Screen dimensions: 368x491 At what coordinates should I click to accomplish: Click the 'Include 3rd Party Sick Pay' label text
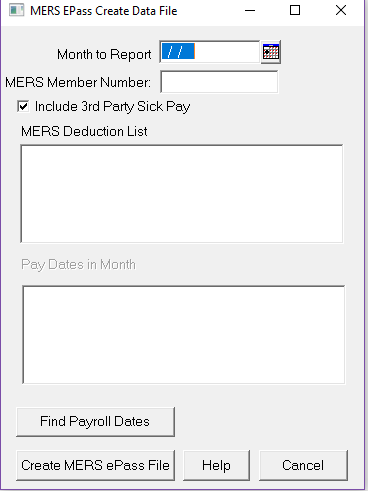pyautogui.click(x=112, y=107)
